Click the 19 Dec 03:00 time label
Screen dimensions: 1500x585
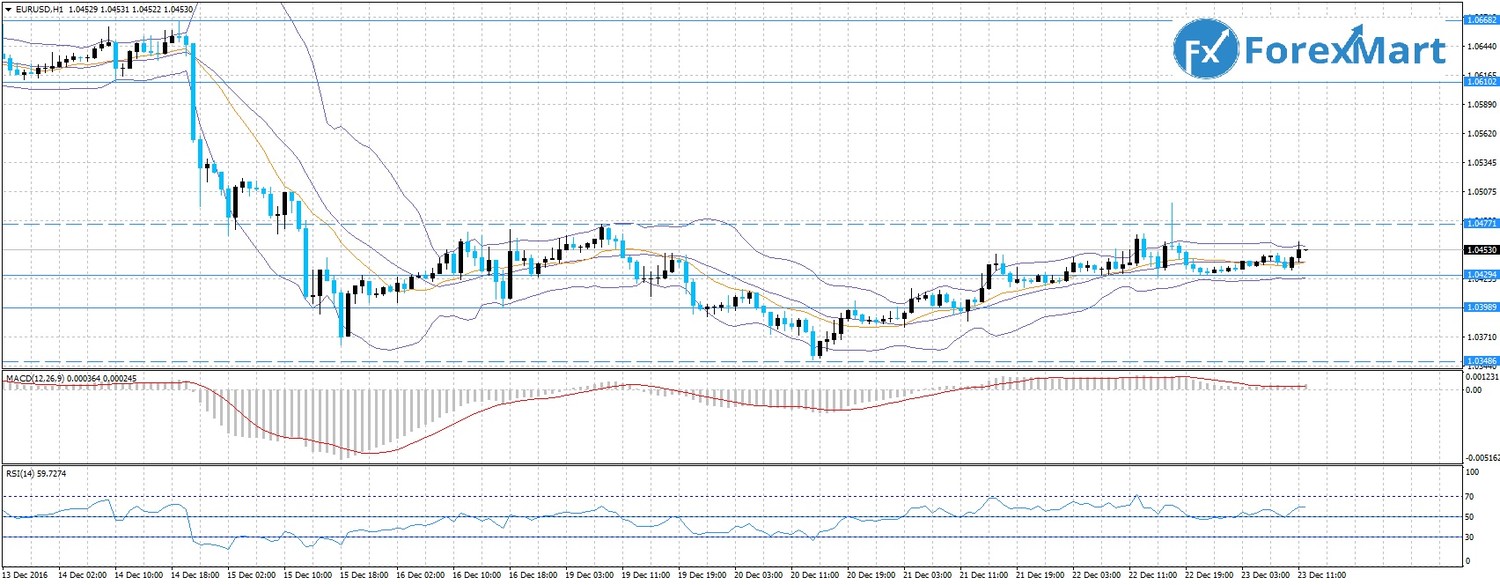pyautogui.click(x=588, y=577)
